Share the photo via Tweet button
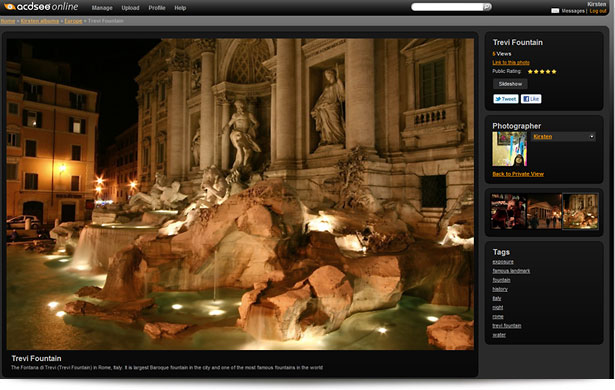This screenshot has height=390, width=615. coord(506,99)
